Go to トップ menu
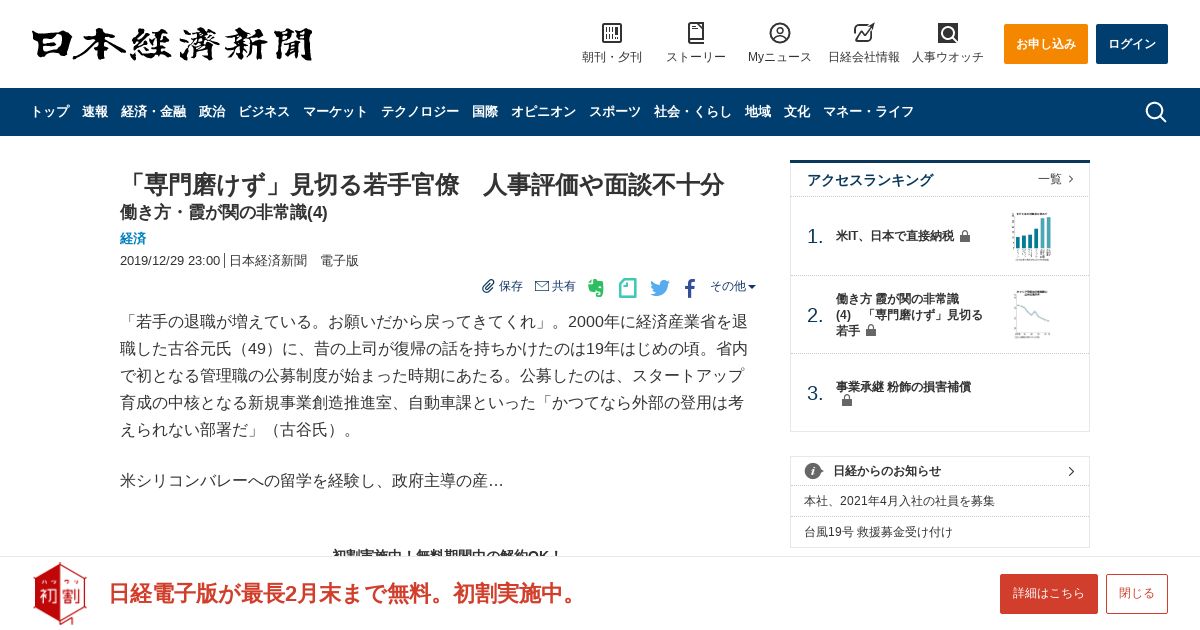1200x630 pixels. (x=50, y=112)
